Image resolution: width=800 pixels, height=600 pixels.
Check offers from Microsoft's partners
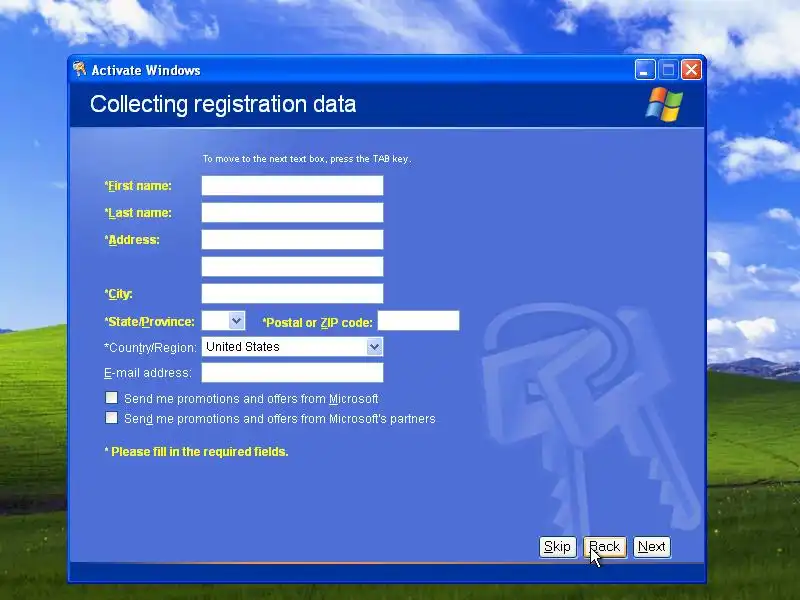point(111,418)
